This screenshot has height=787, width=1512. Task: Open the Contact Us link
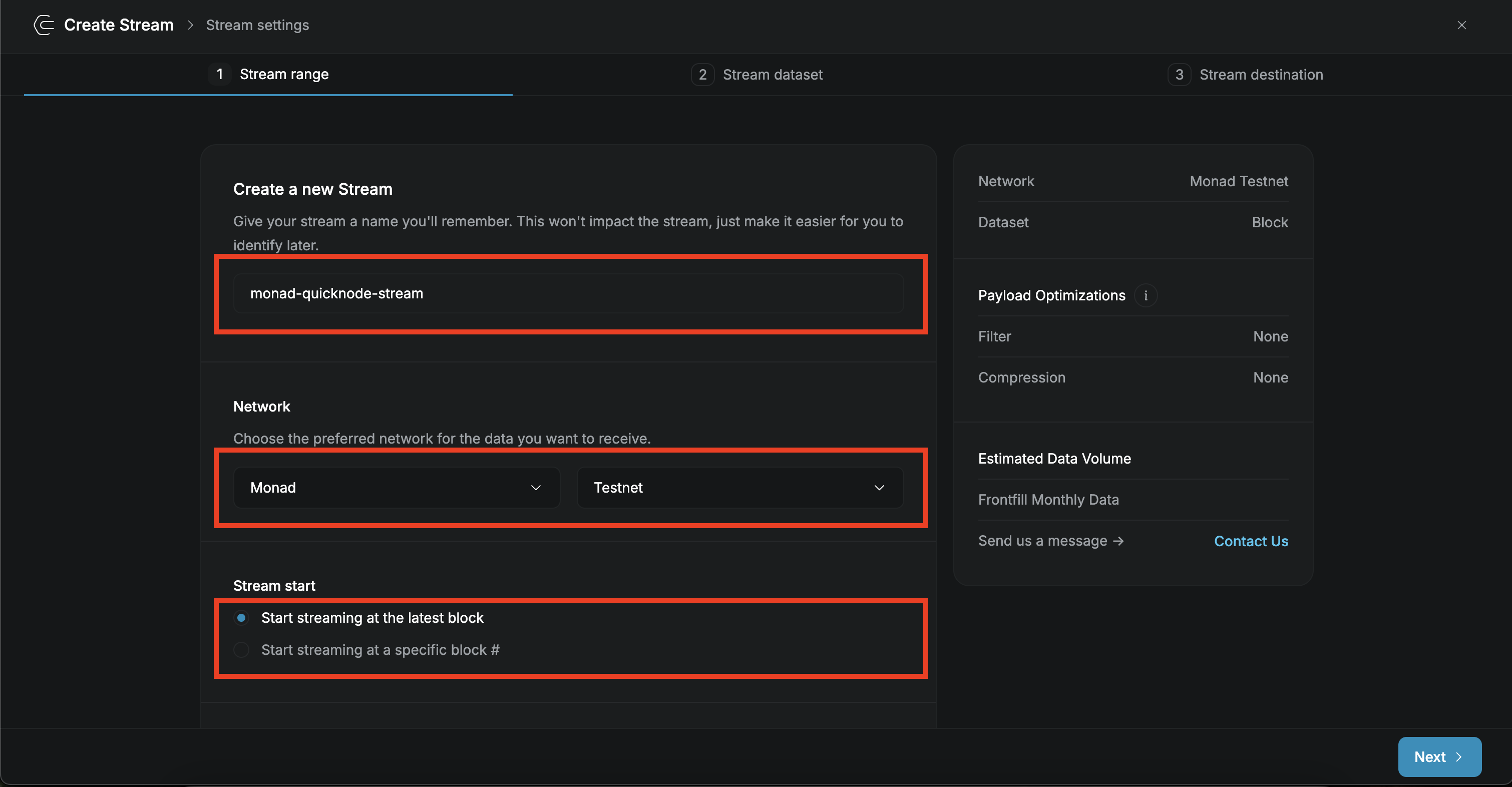(x=1251, y=541)
